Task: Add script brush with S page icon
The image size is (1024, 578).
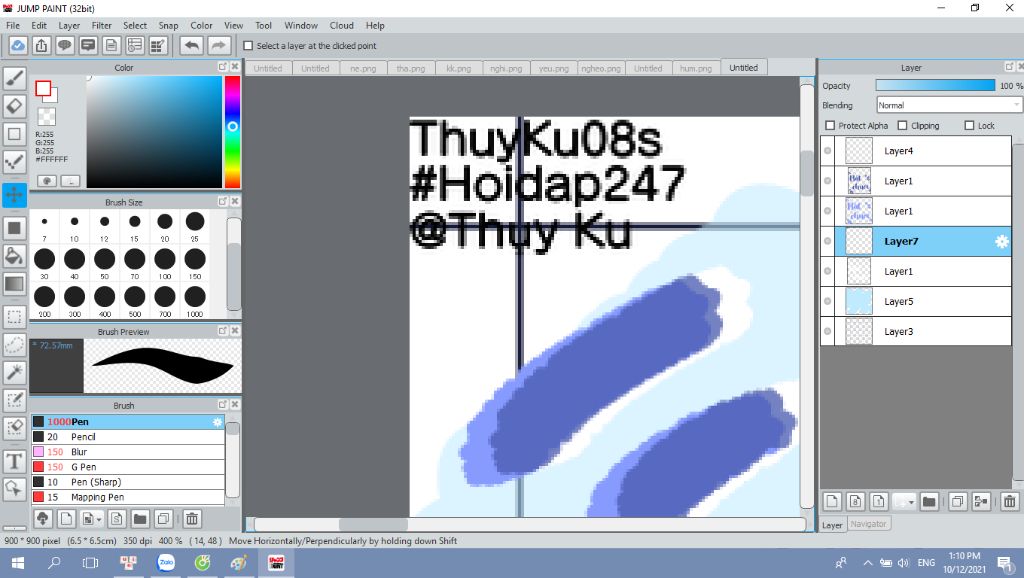Action: tap(117, 519)
